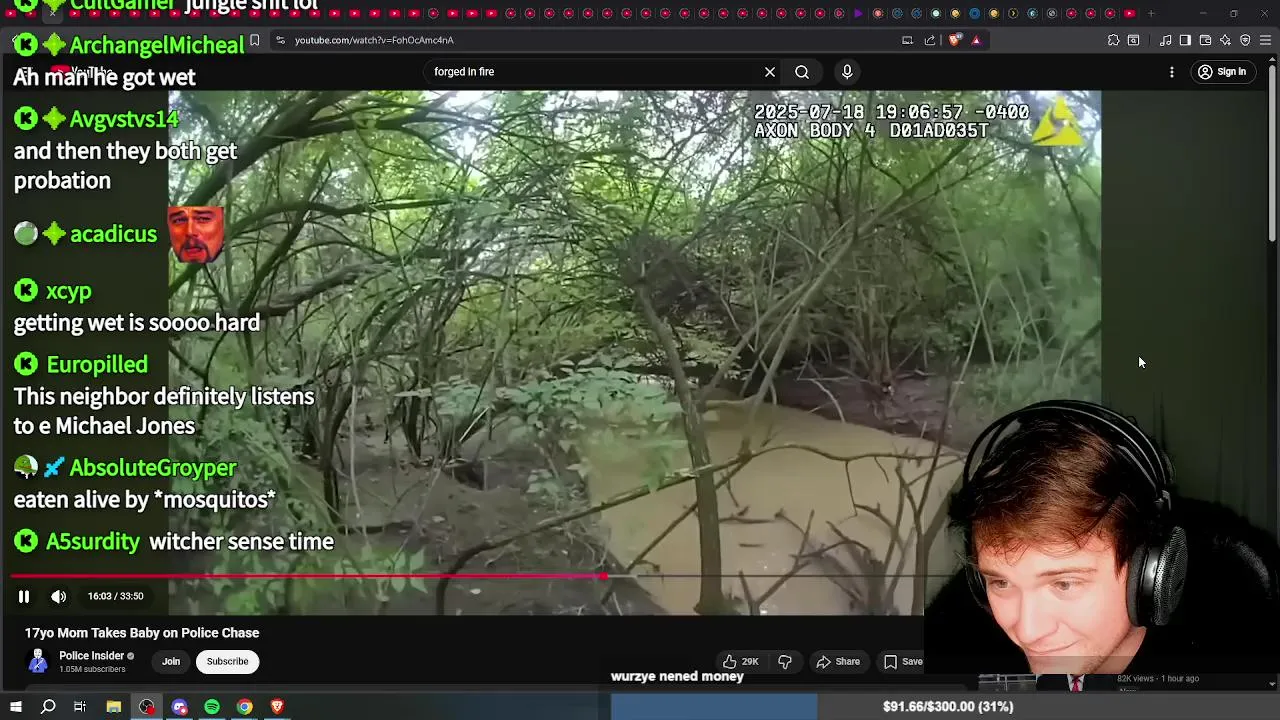Open the Brave VPN shield icon

point(1245,40)
